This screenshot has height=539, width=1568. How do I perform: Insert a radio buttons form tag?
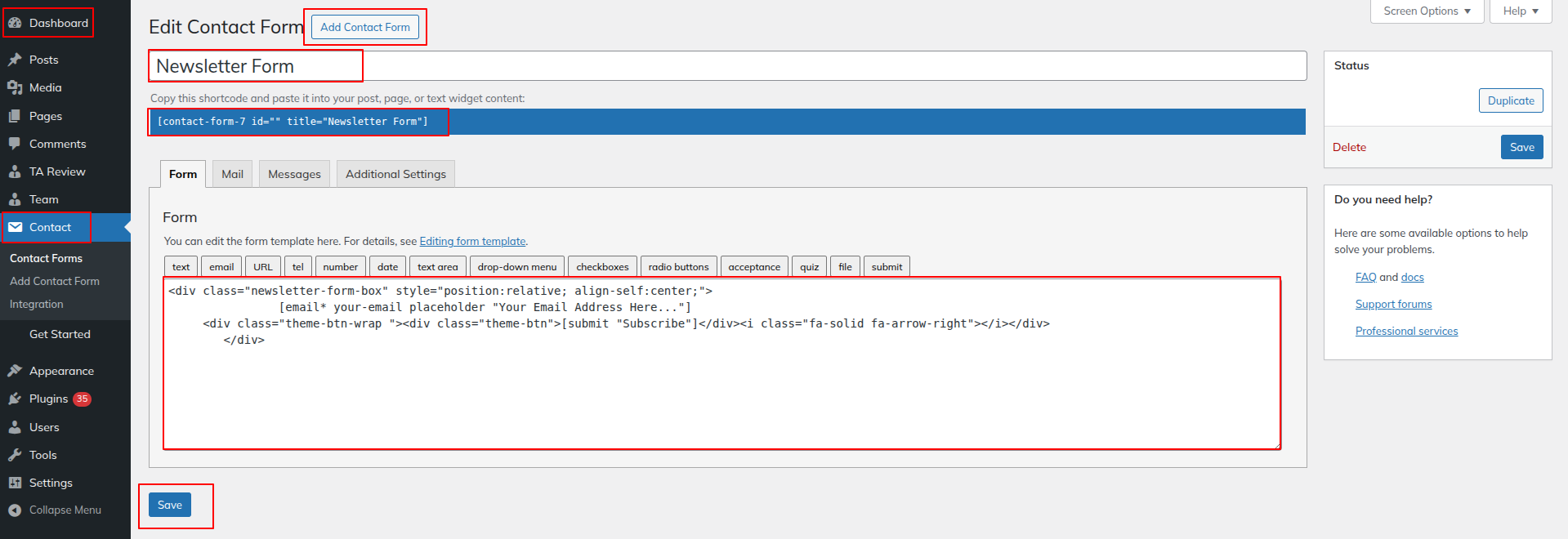(678, 267)
